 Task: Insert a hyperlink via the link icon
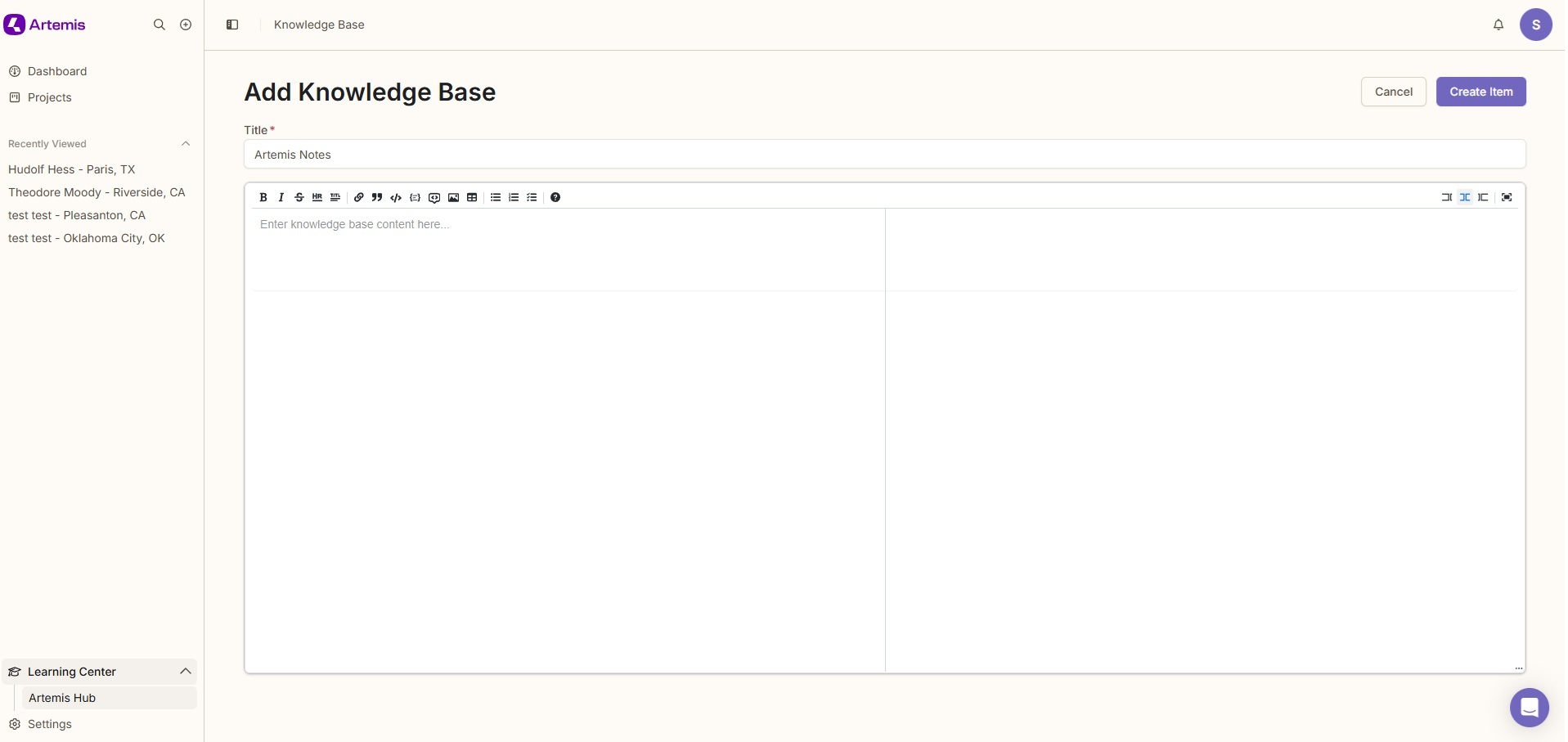point(359,197)
